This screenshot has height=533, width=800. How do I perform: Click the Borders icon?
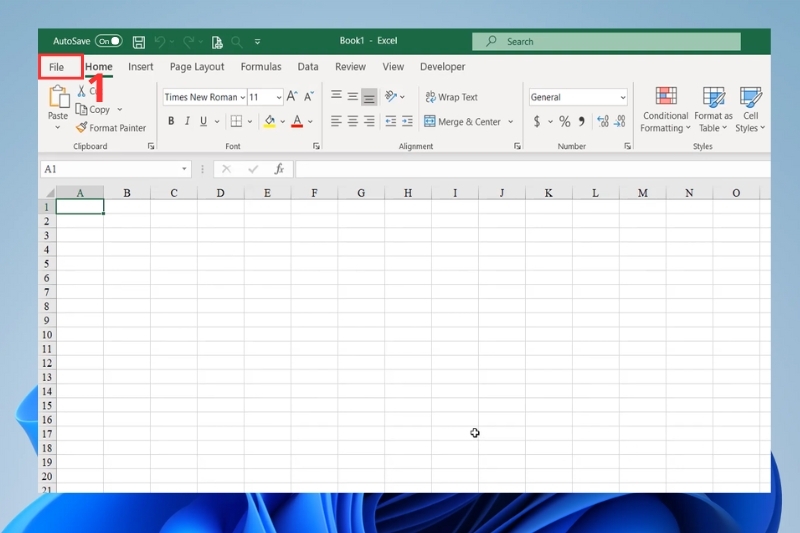pos(236,121)
